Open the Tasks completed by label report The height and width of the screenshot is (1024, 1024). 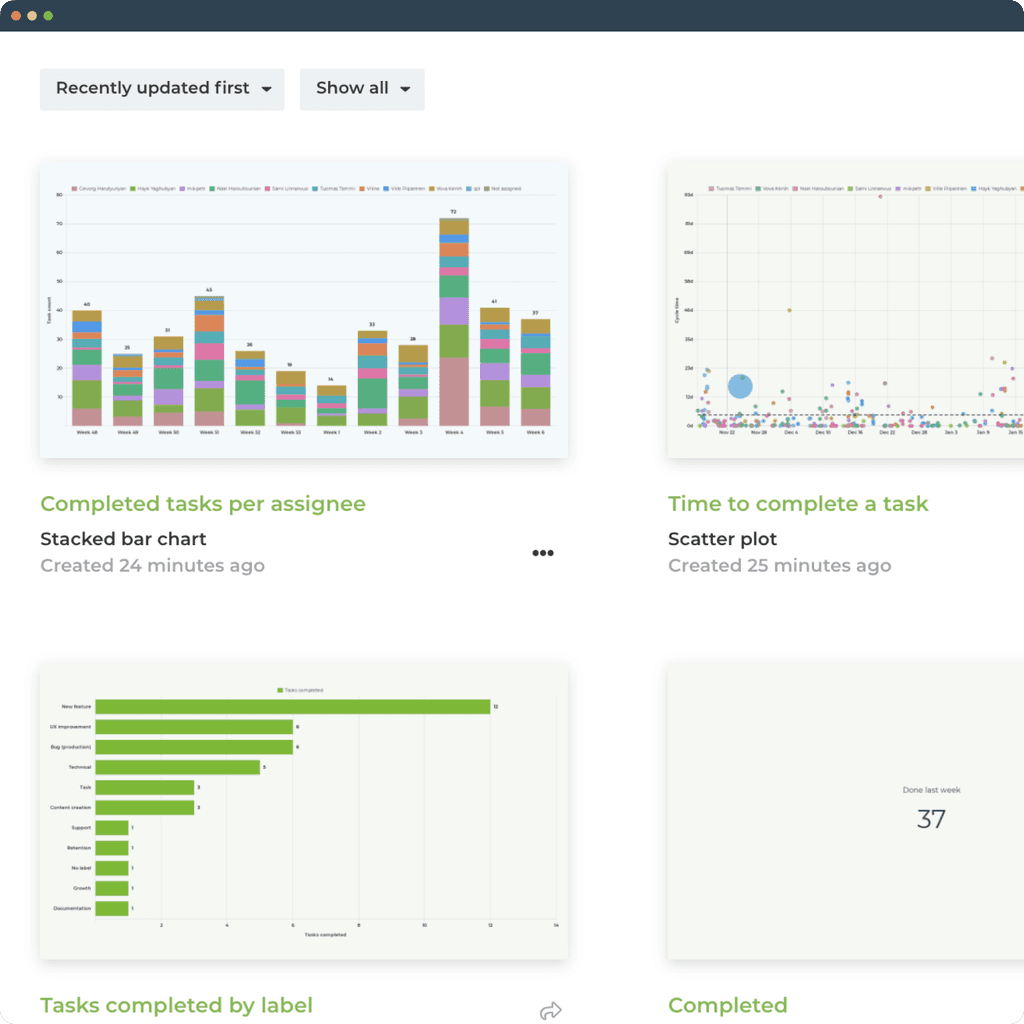pyautogui.click(x=176, y=1005)
